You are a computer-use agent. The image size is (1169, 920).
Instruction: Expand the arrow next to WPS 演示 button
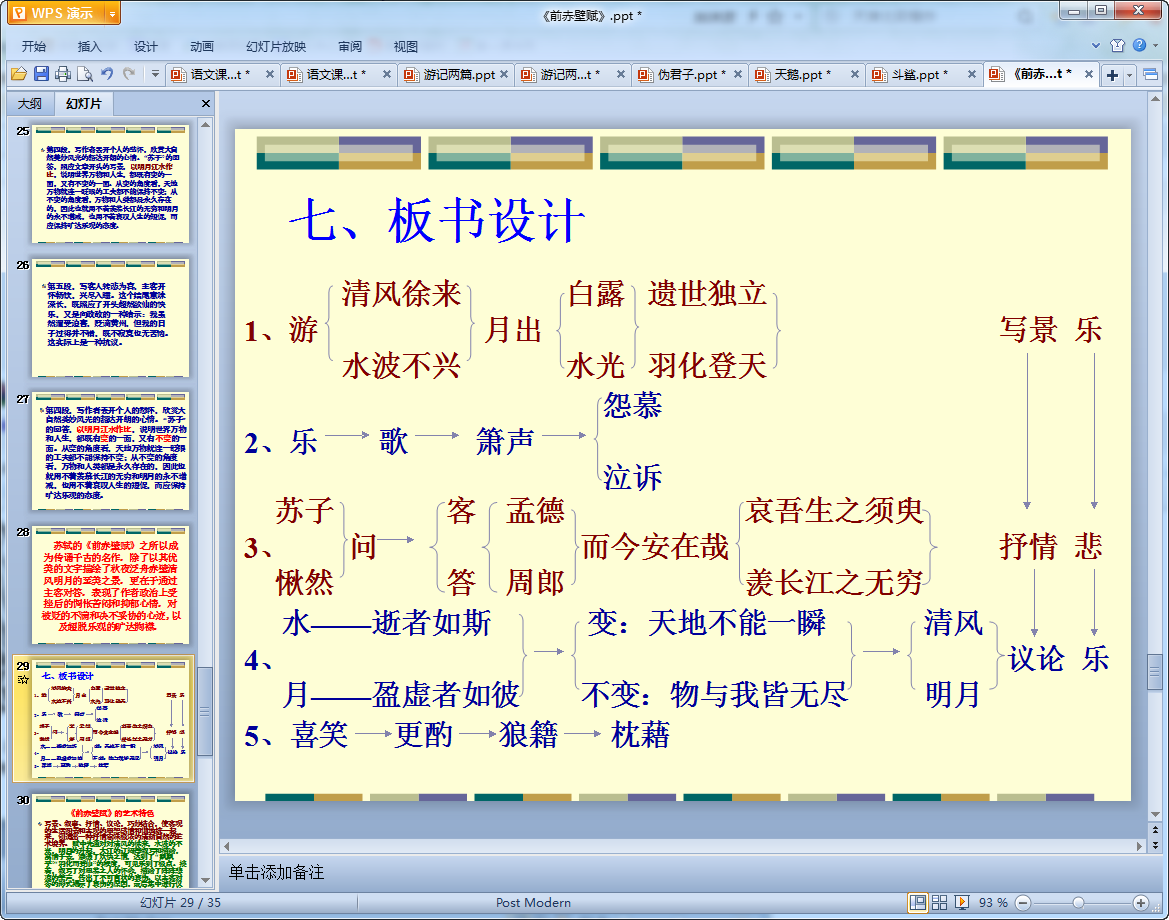112,13
